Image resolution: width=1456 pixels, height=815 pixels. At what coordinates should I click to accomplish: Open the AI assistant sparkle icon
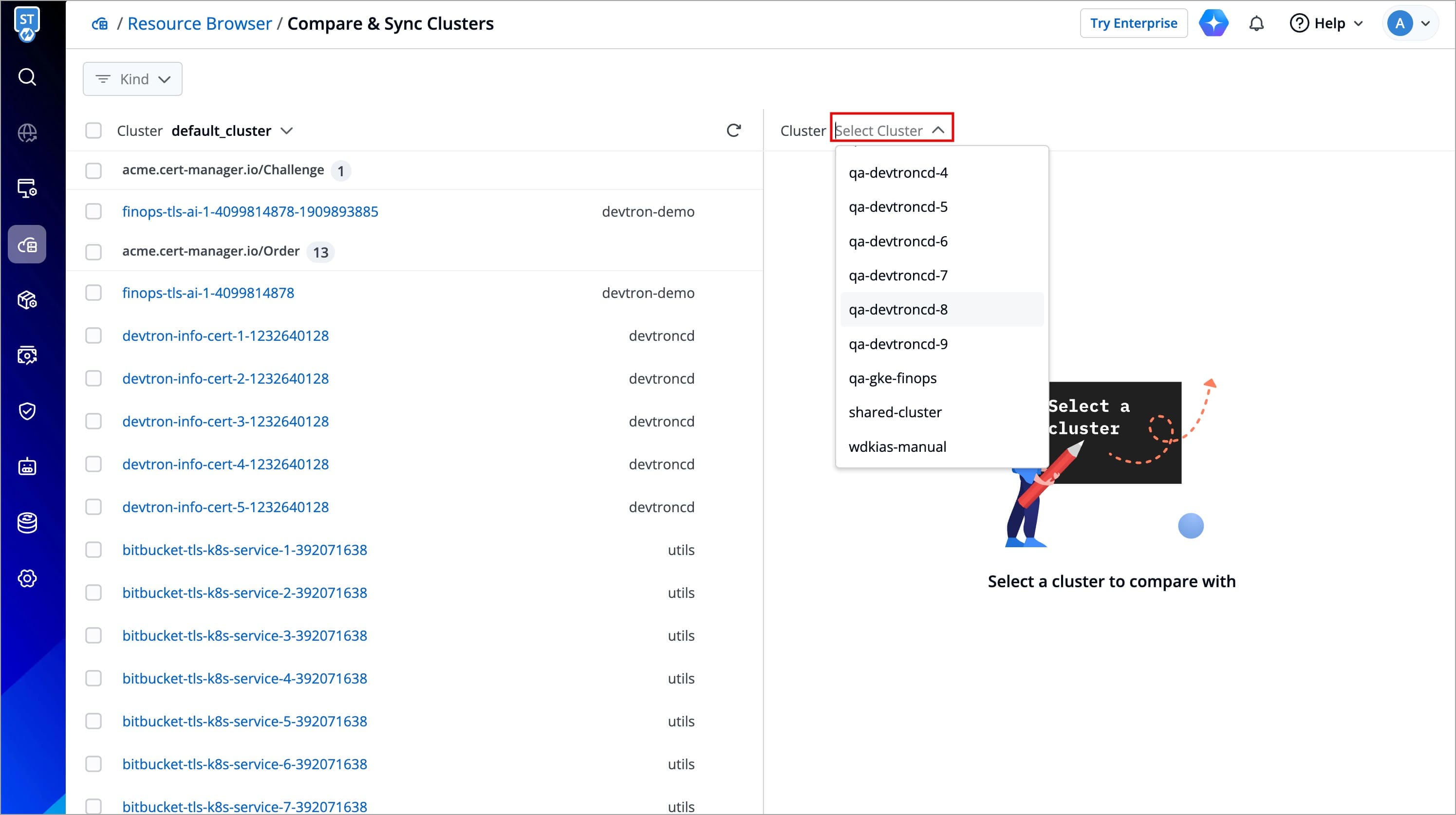tap(1213, 24)
